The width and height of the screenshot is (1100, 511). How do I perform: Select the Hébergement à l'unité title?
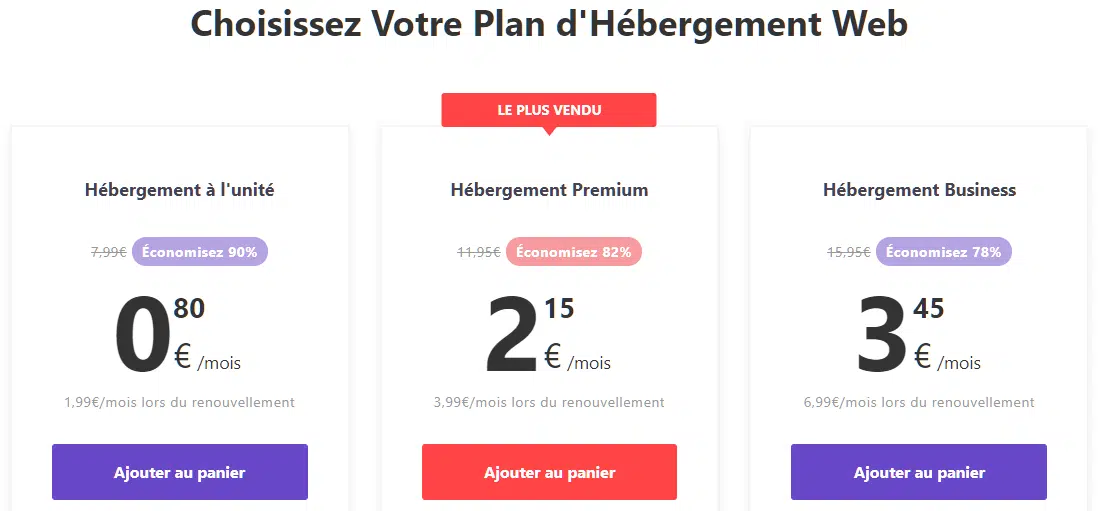coord(180,190)
